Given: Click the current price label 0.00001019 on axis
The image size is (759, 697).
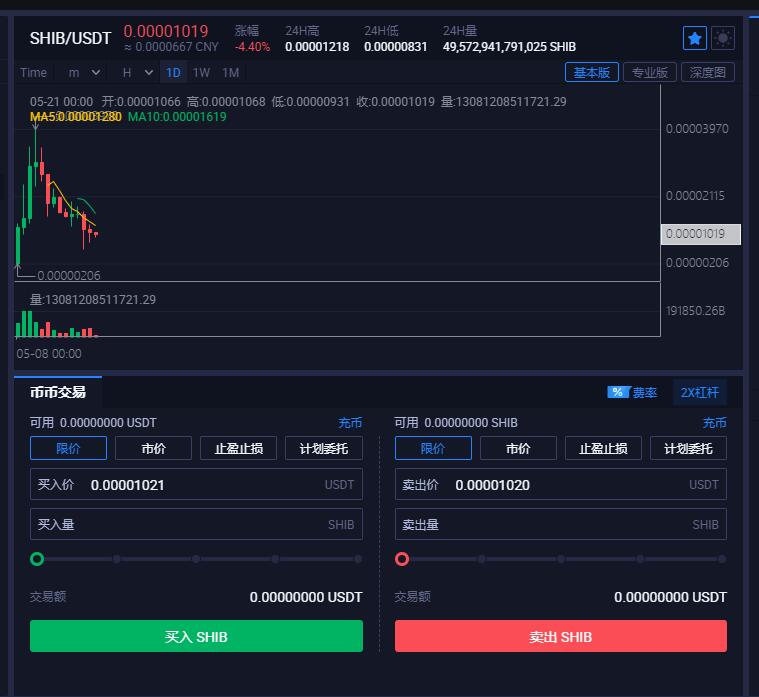Looking at the screenshot, I should (x=700, y=234).
